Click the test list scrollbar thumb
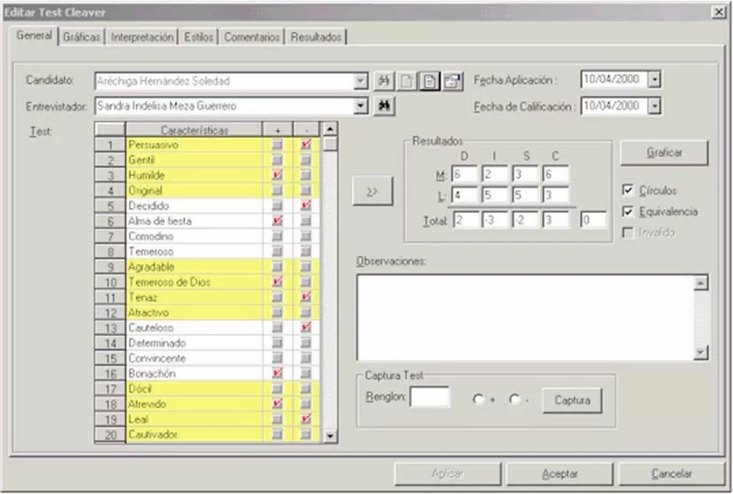This screenshot has width=733, height=494. [330, 143]
